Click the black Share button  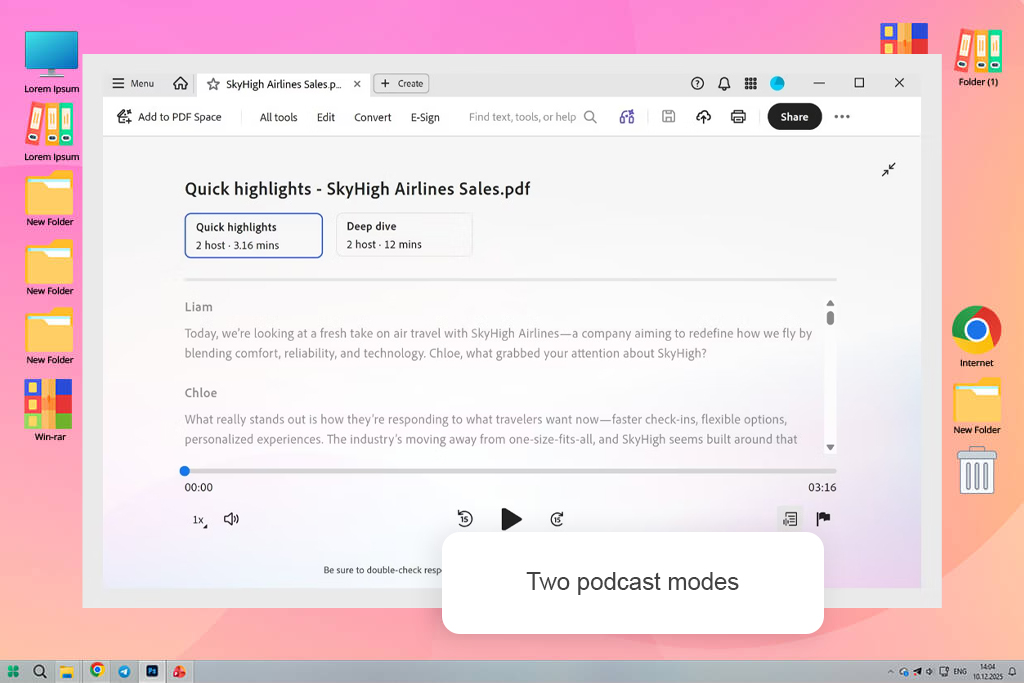(x=794, y=117)
